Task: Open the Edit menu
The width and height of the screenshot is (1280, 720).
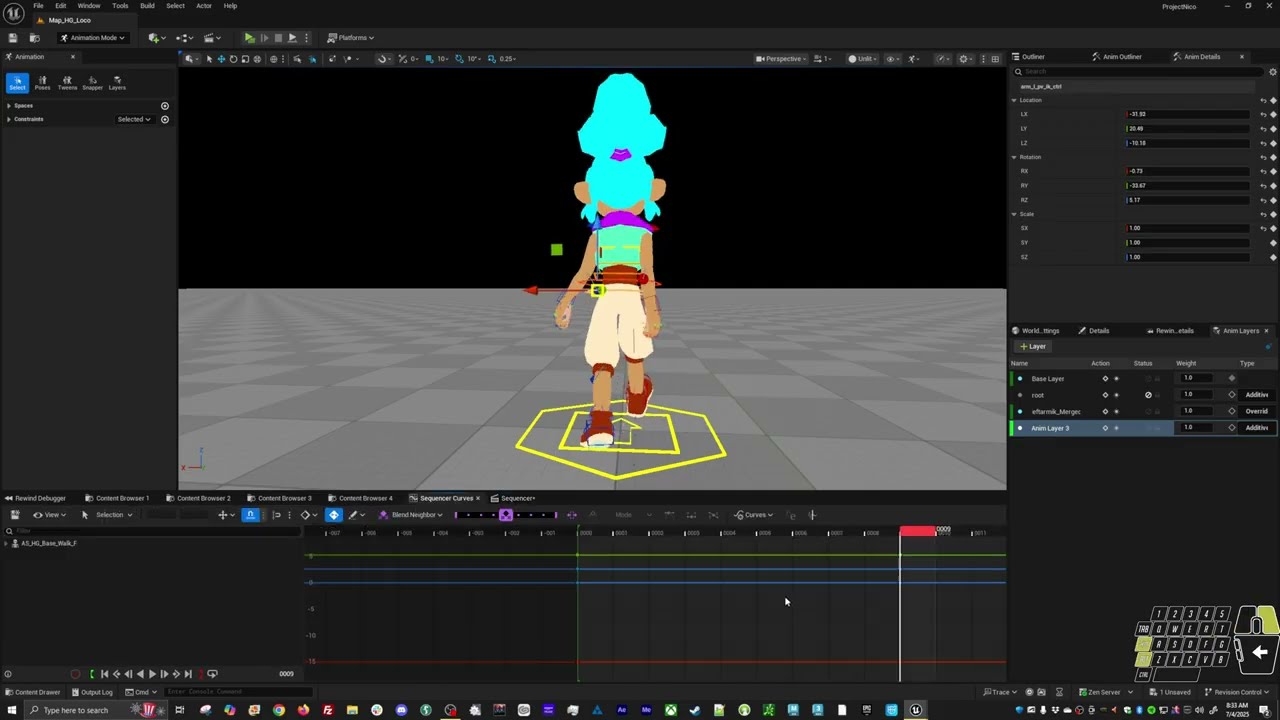Action: pos(61,6)
